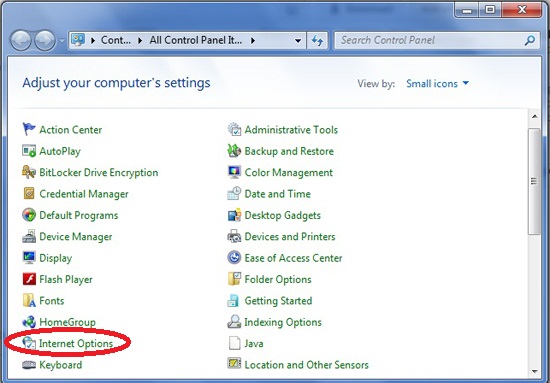Image resolution: width=550 pixels, height=383 pixels.
Task: Click the Devices and Printers icon
Action: [x=234, y=236]
